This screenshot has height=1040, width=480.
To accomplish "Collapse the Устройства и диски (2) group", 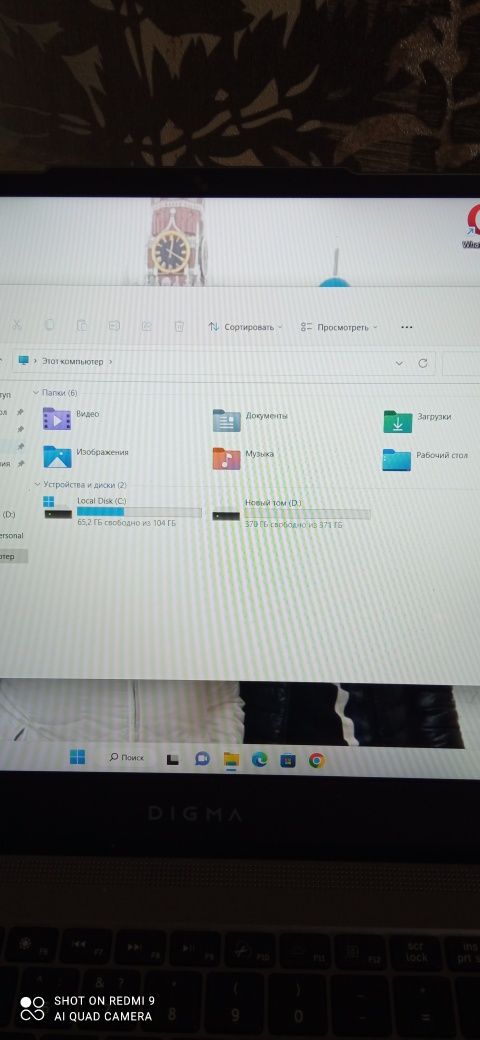I will (37, 485).
